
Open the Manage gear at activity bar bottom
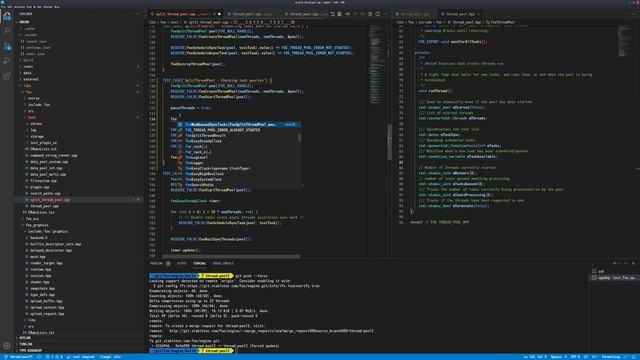tap(7, 346)
